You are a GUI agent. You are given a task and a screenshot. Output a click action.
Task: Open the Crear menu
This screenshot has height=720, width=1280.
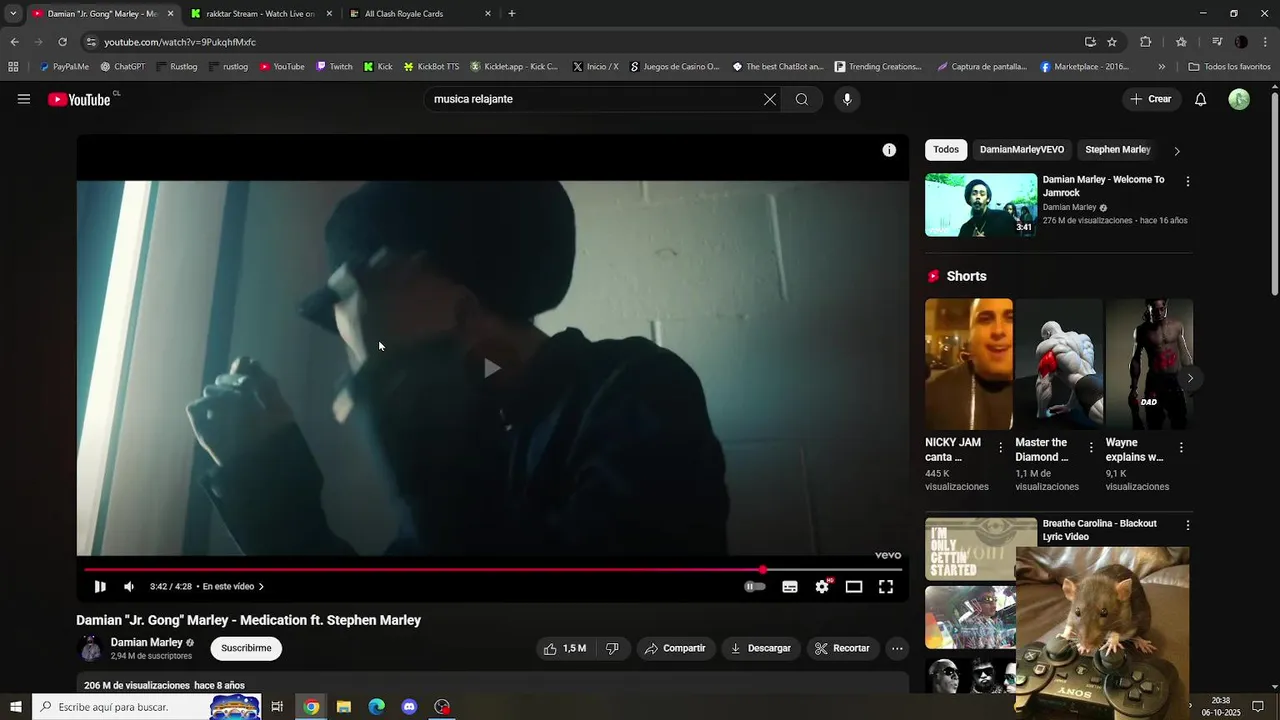click(x=1151, y=99)
